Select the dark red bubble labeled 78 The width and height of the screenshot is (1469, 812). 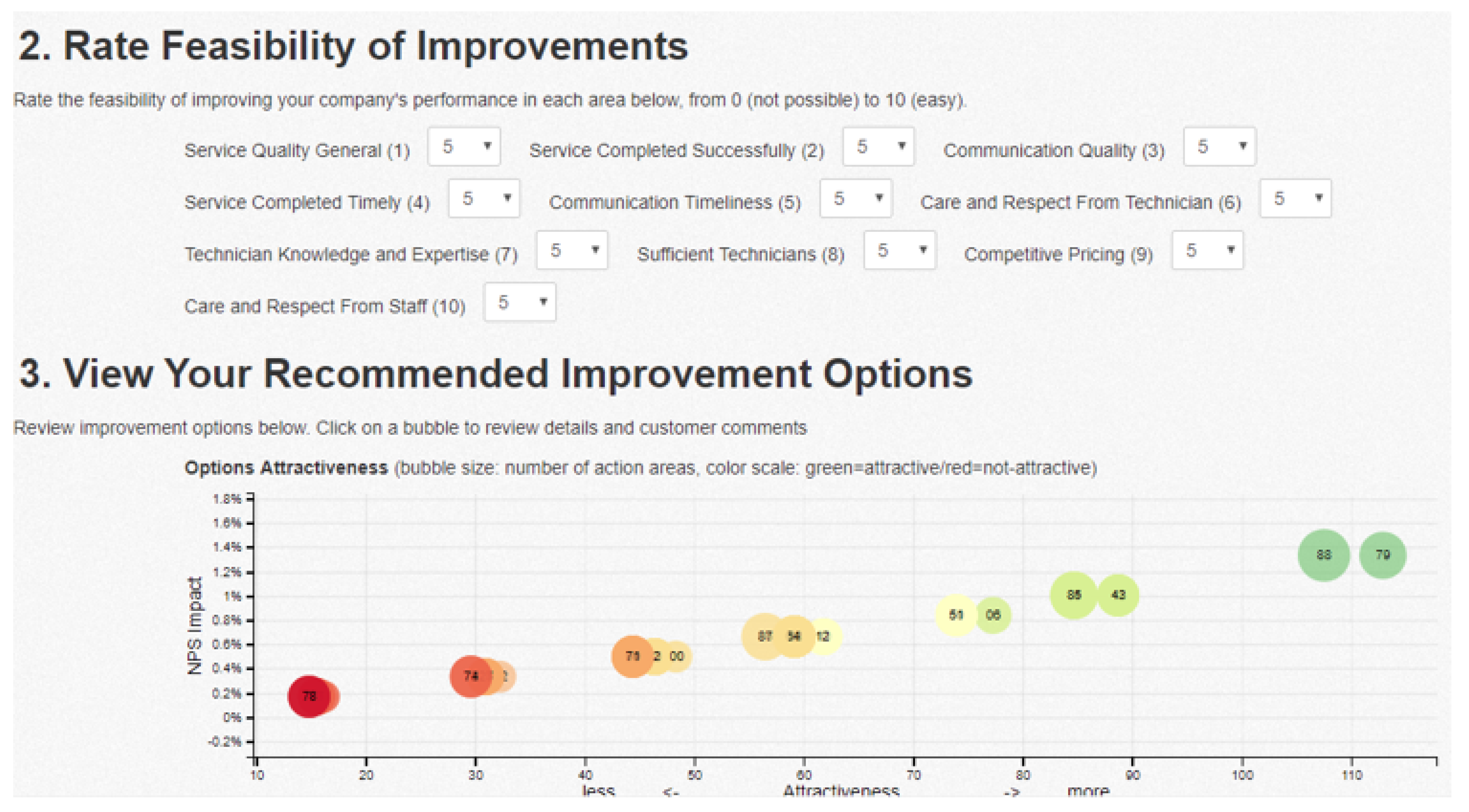pyautogui.click(x=308, y=696)
